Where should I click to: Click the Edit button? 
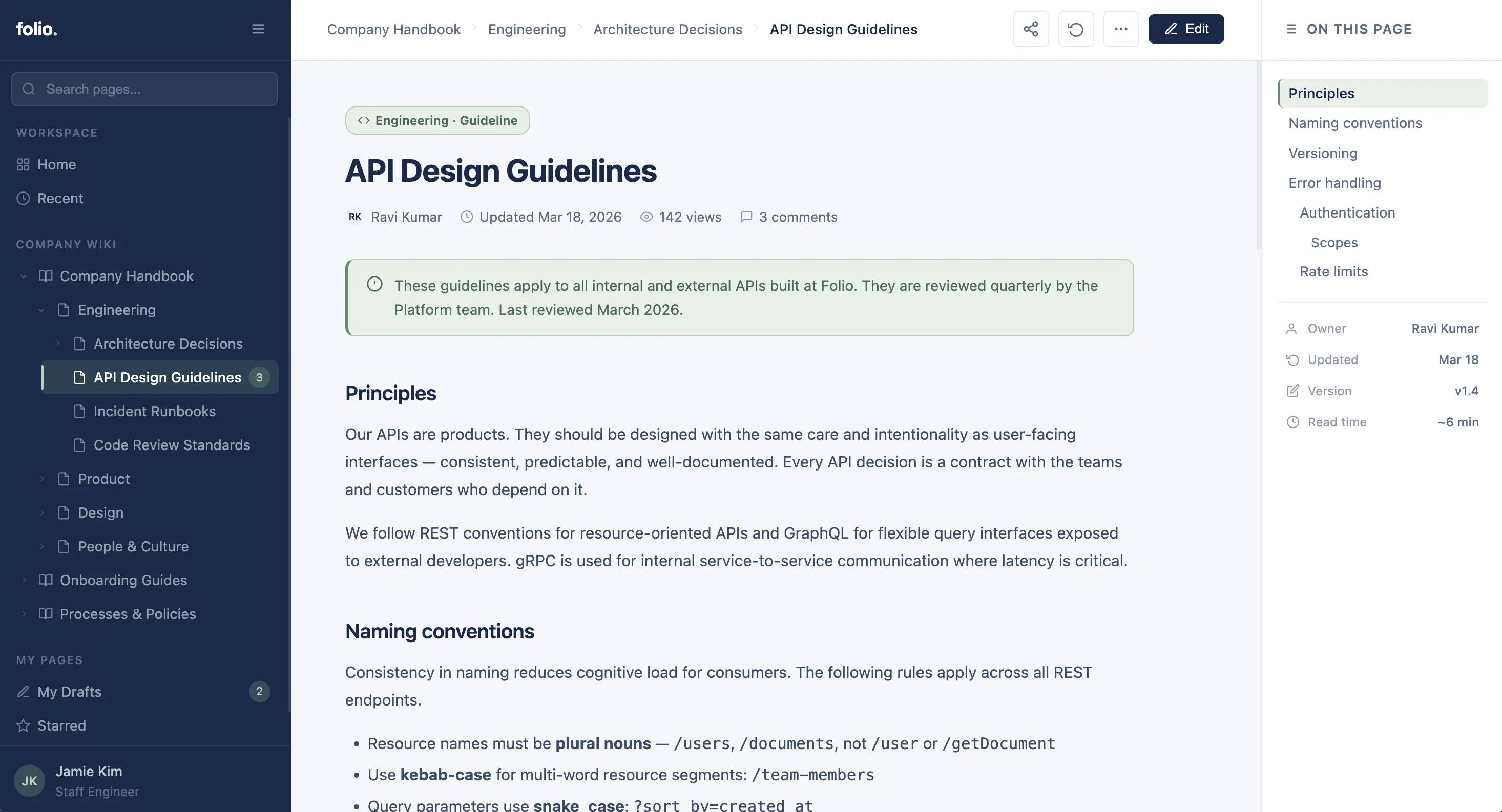[1186, 29]
